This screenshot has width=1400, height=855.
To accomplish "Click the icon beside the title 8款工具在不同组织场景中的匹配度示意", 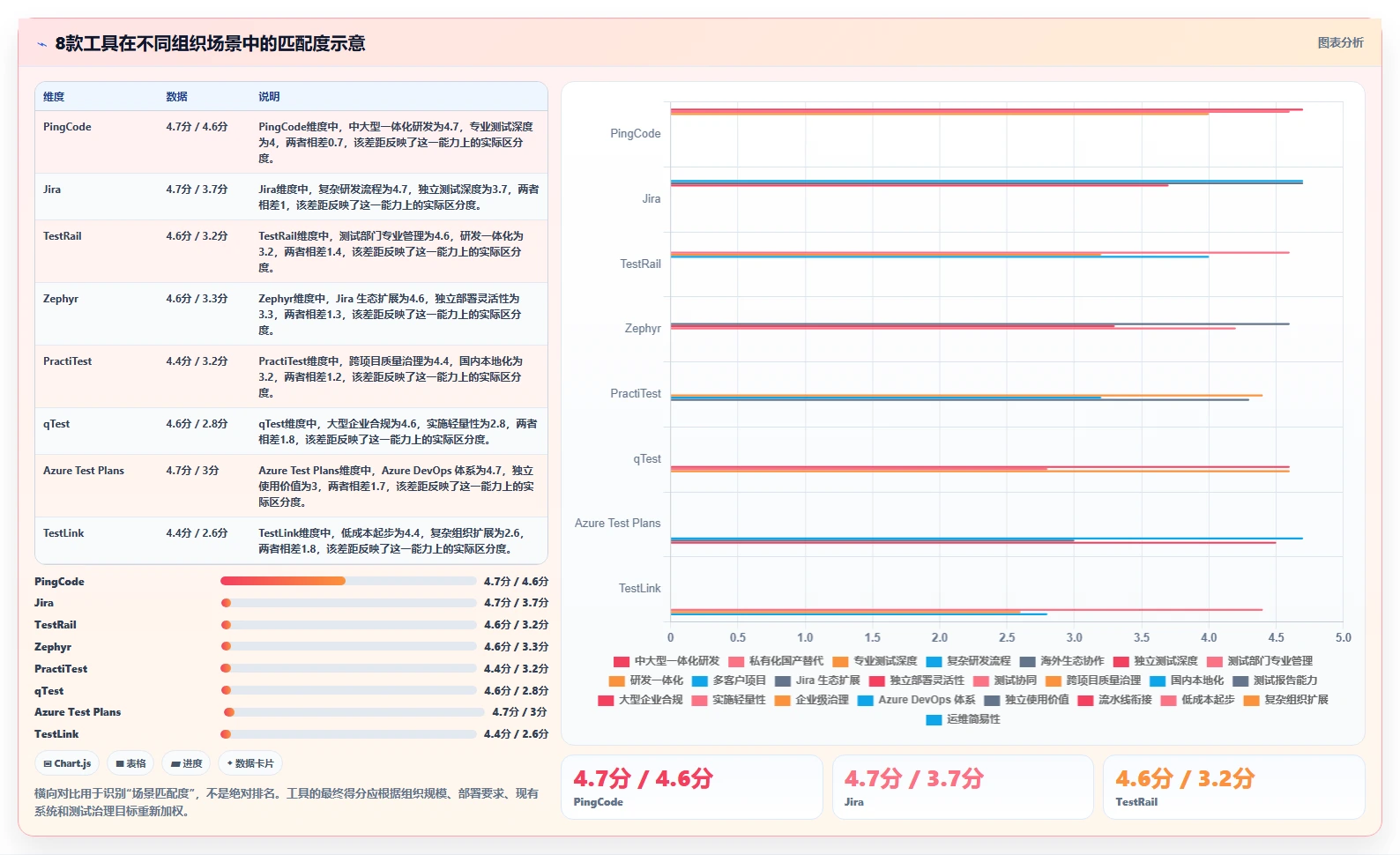I will (41, 44).
